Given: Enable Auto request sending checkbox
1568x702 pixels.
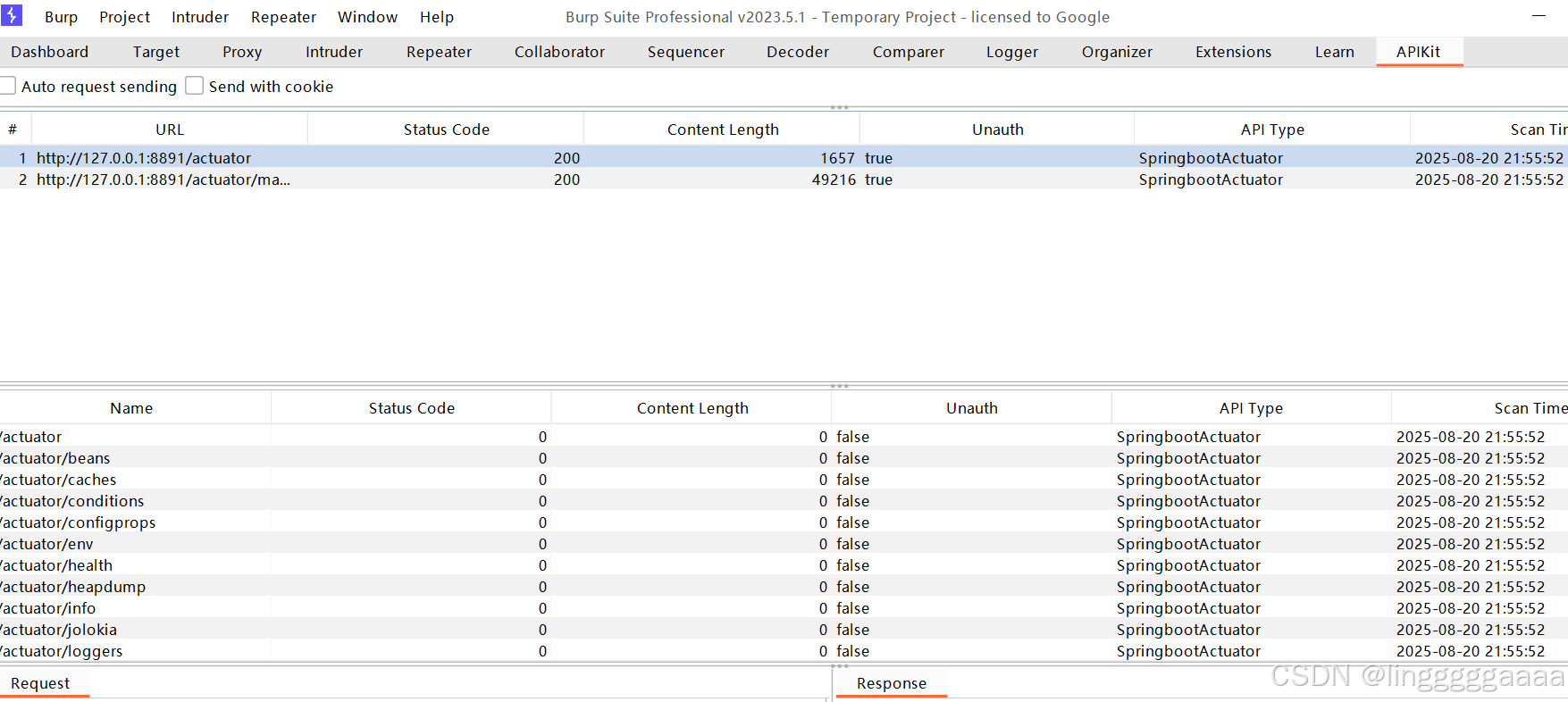Looking at the screenshot, I should coord(8,86).
